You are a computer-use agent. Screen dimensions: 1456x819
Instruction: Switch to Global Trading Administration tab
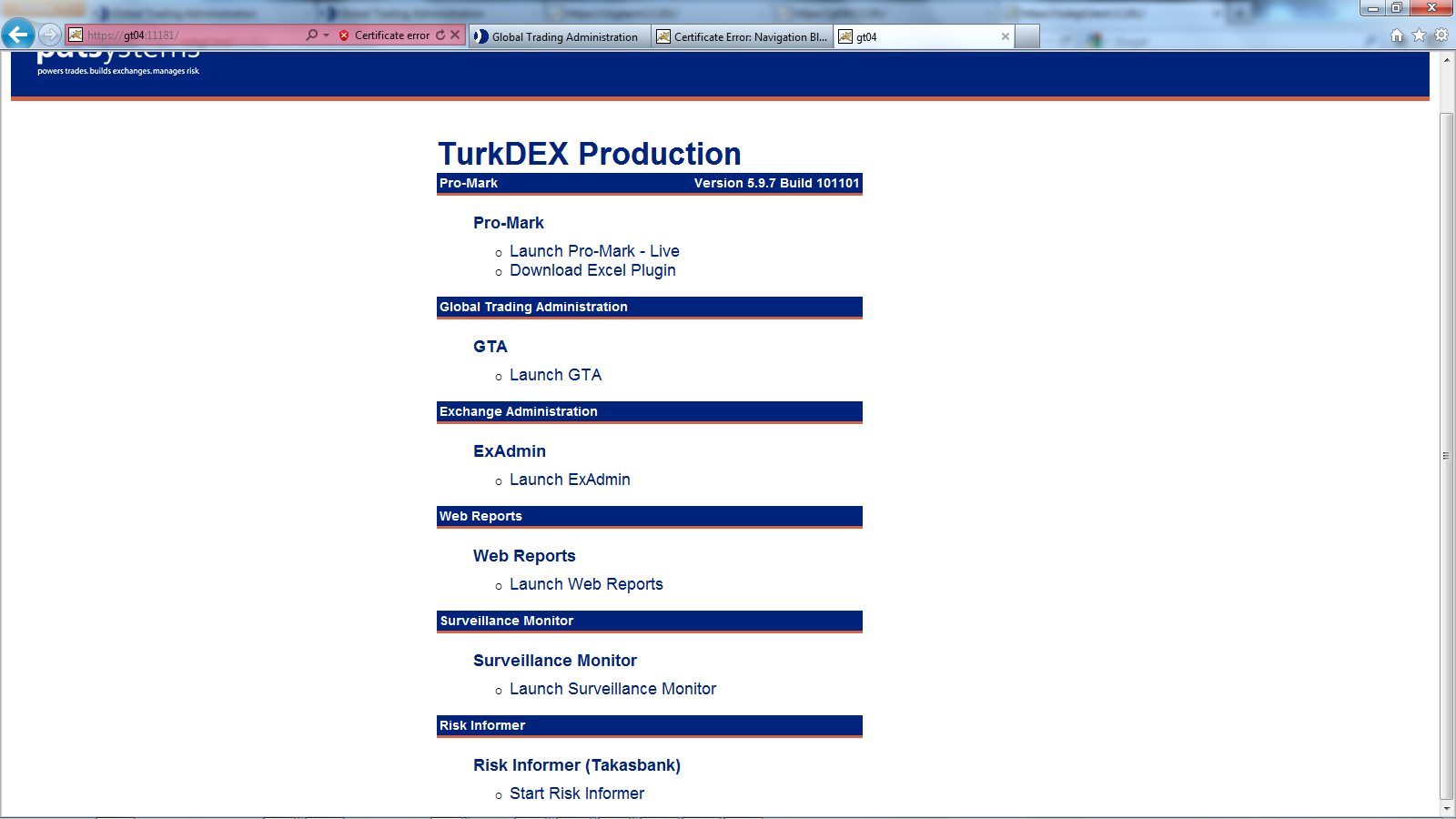click(560, 36)
